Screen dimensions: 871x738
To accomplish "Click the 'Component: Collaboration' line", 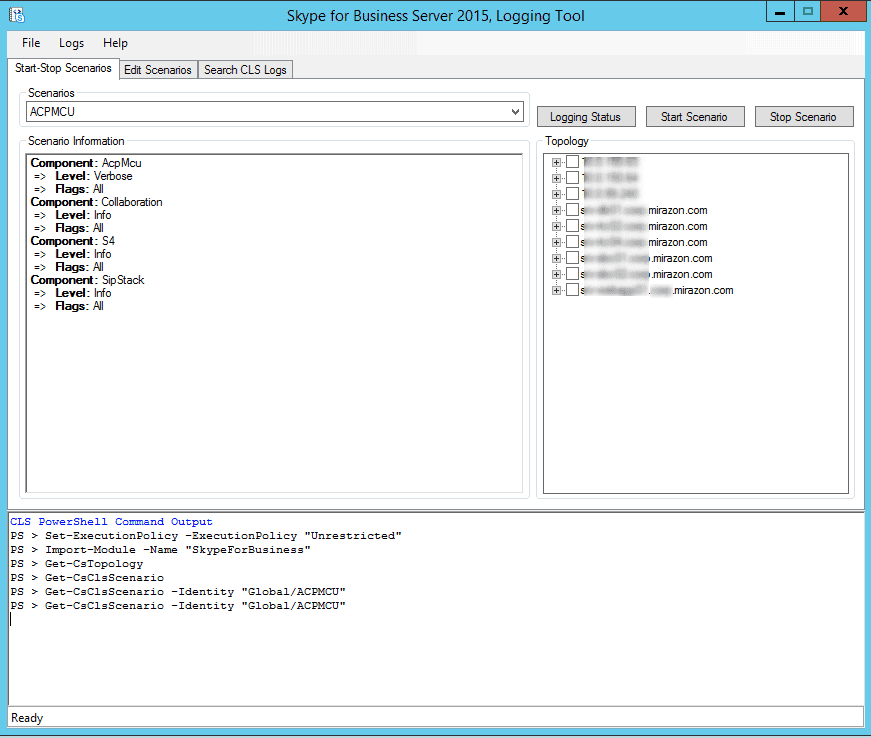I will (x=97, y=202).
